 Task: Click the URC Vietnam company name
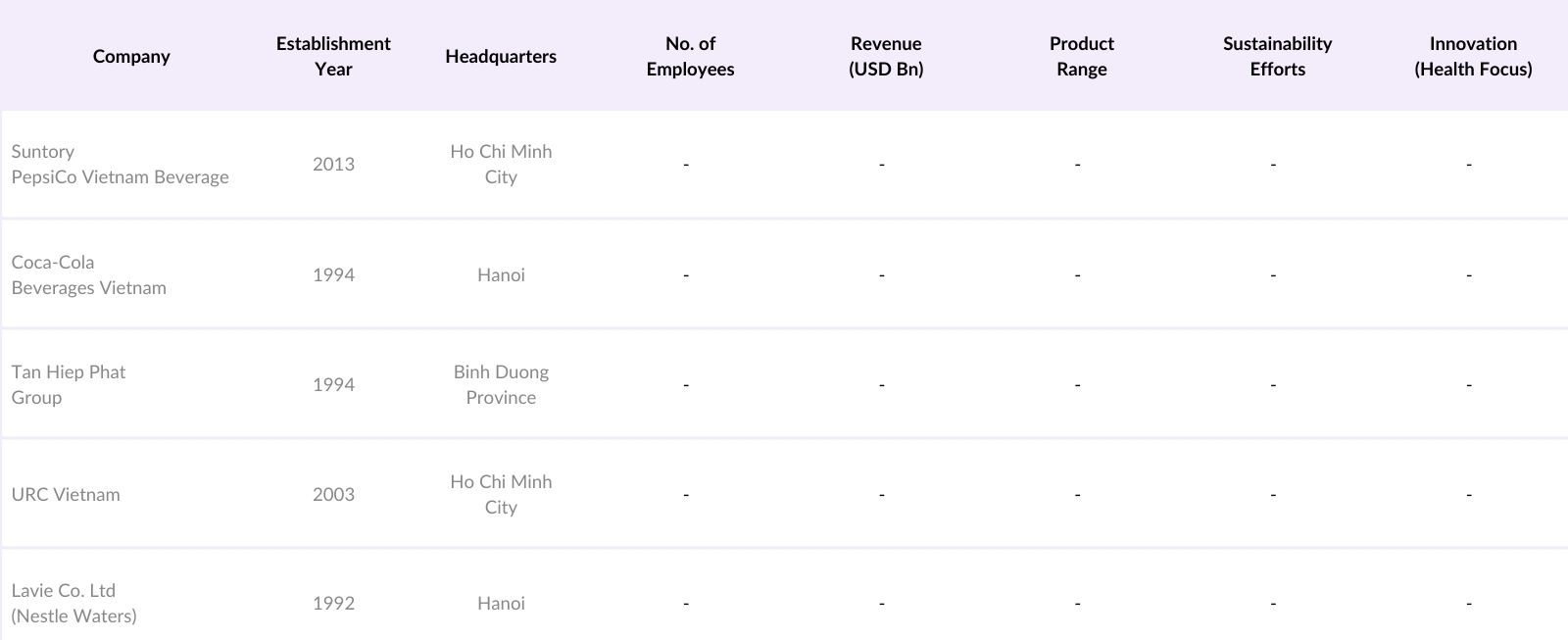click(x=66, y=495)
